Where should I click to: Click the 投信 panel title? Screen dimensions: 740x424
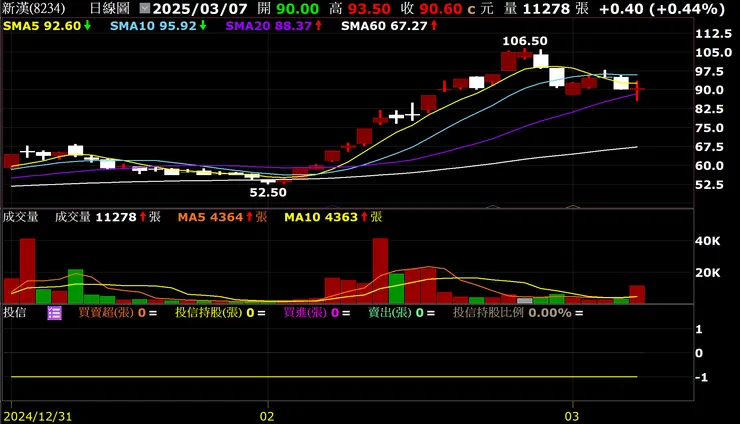(x=15, y=313)
